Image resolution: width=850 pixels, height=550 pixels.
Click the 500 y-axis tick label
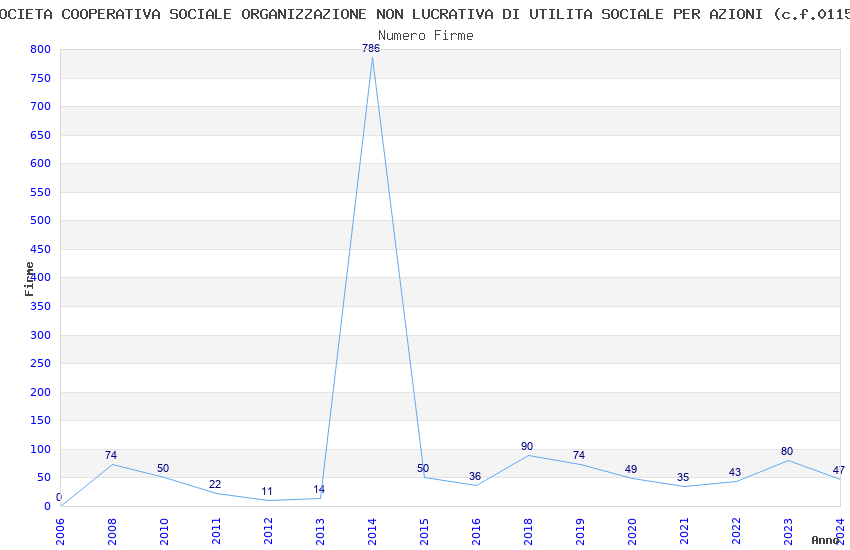pos(41,220)
